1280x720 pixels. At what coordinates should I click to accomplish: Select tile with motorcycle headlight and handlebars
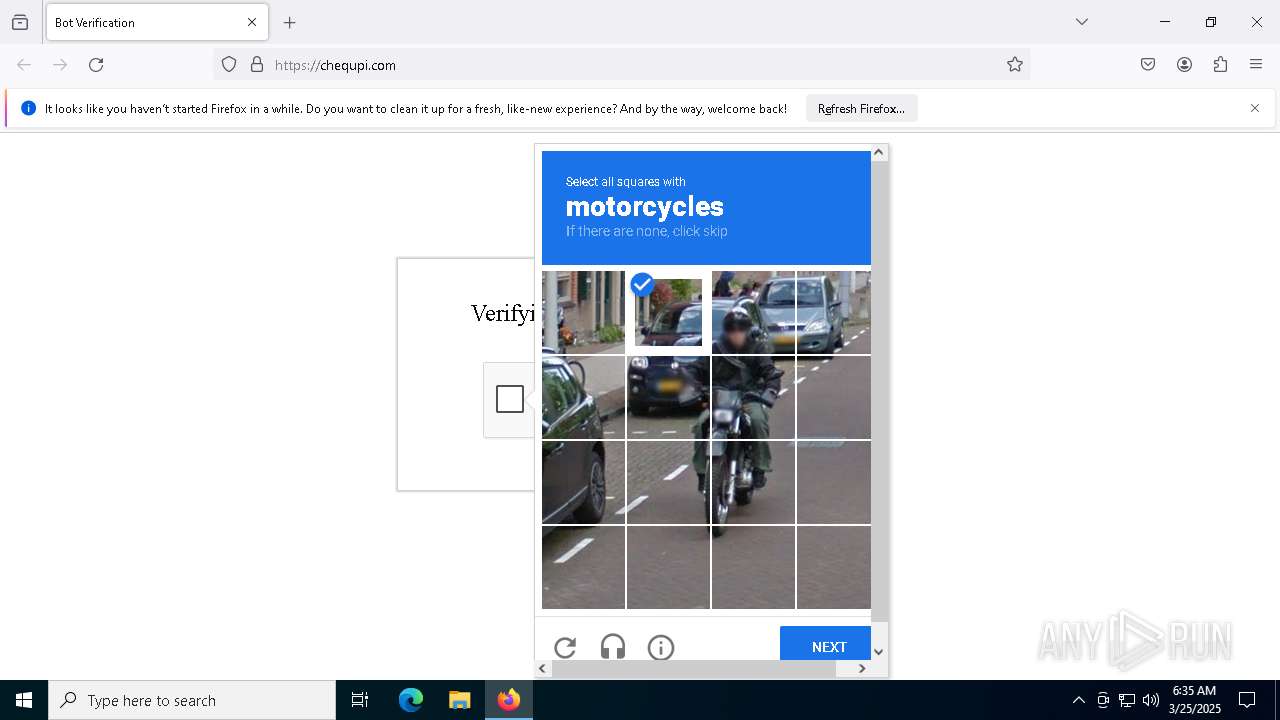pos(753,397)
